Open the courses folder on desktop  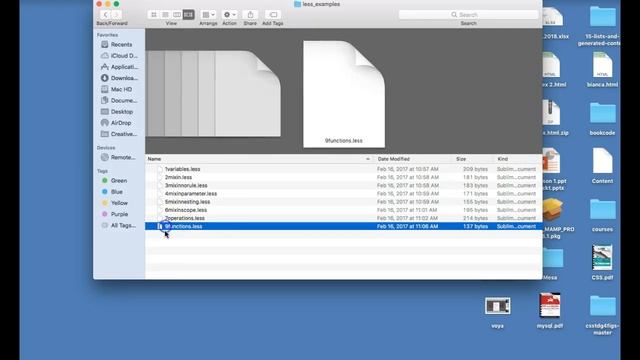click(602, 215)
